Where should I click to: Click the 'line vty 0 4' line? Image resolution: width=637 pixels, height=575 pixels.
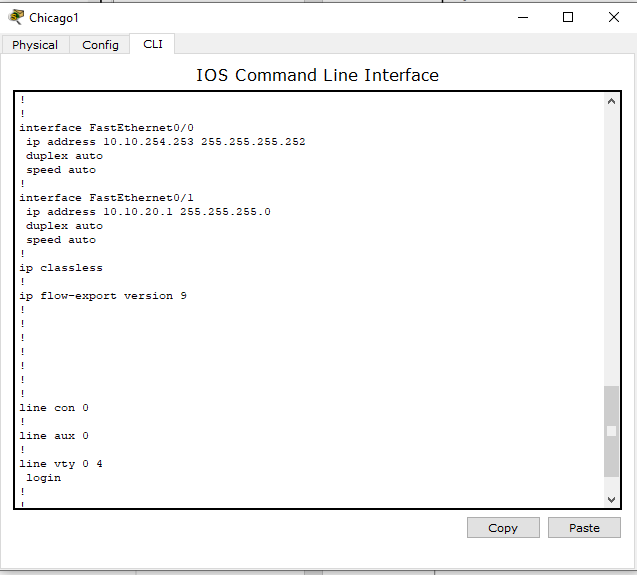click(x=61, y=464)
